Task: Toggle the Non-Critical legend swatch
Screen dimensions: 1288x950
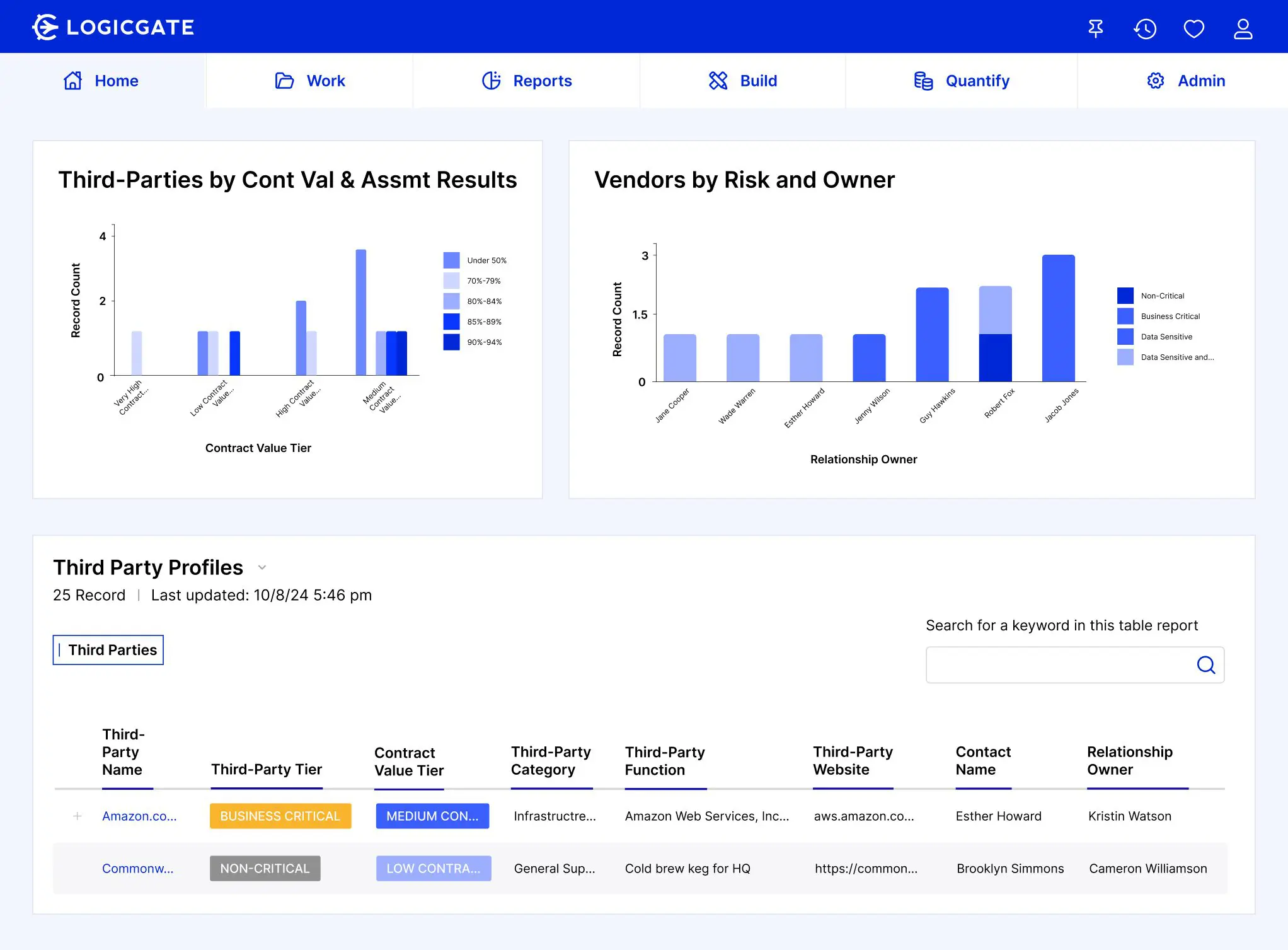Action: click(1125, 296)
